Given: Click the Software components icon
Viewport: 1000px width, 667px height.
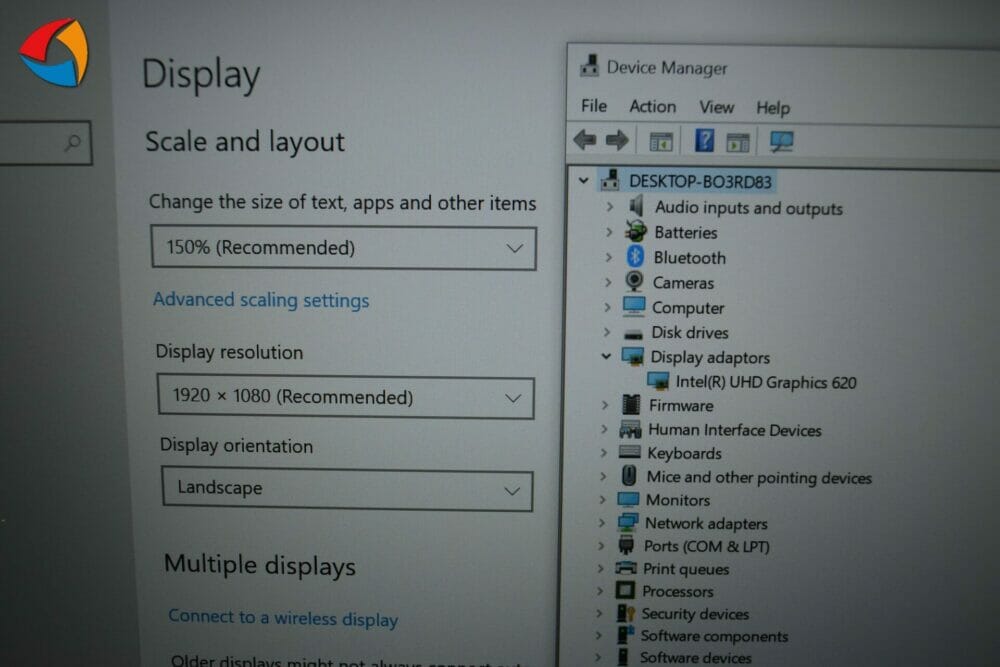Looking at the screenshot, I should 625,635.
